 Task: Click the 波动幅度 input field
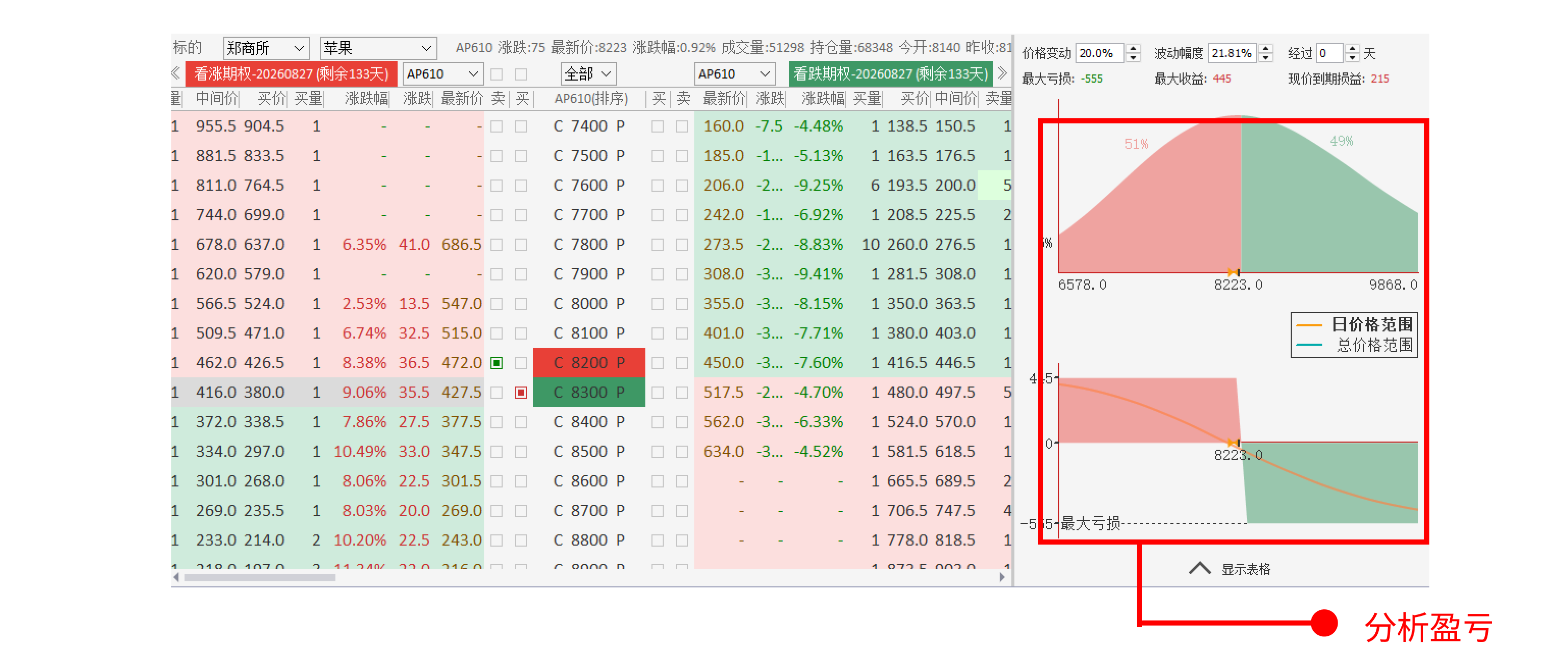[x=1232, y=53]
